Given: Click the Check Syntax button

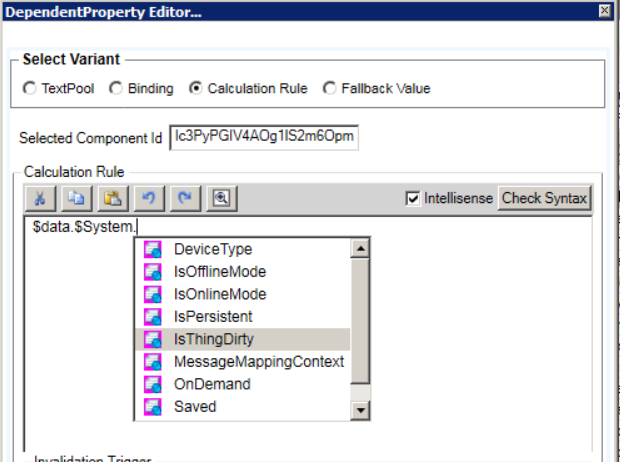Looking at the screenshot, I should coord(544,198).
